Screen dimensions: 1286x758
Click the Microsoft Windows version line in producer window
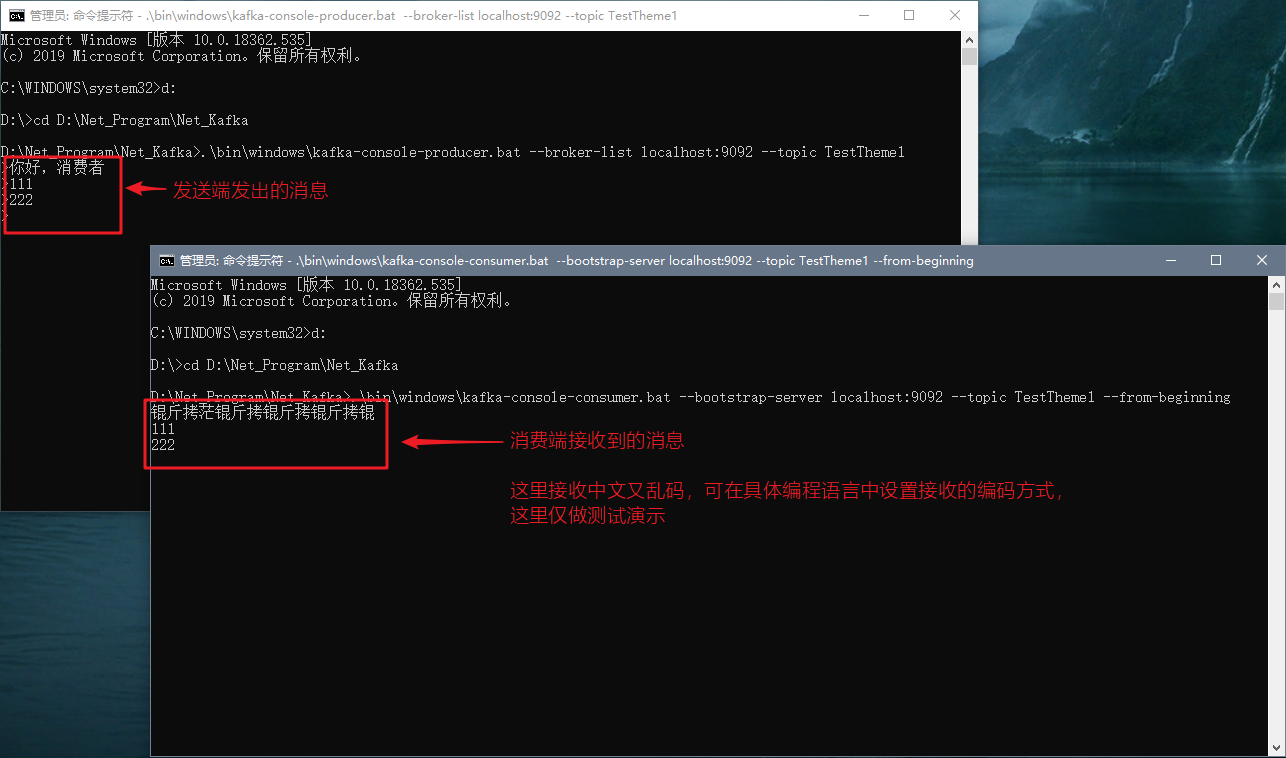tap(156, 40)
